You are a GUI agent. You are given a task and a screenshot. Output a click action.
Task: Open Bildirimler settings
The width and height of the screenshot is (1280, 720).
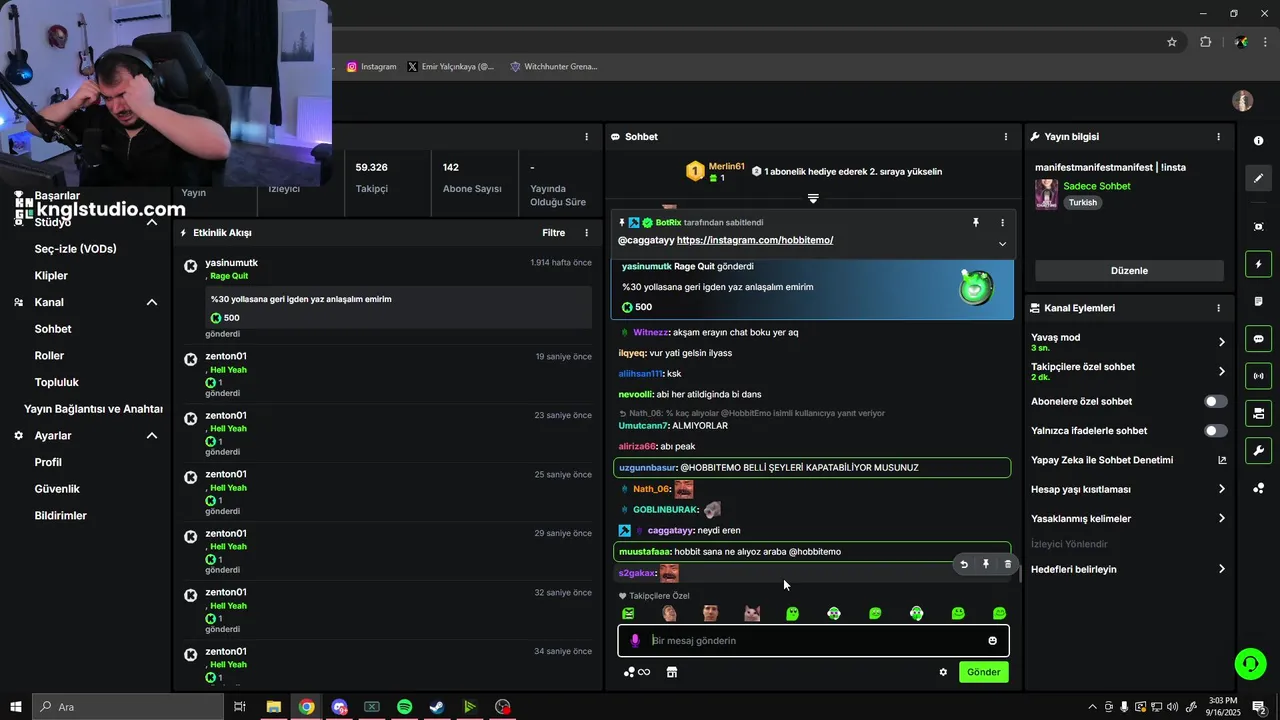pyautogui.click(x=61, y=516)
